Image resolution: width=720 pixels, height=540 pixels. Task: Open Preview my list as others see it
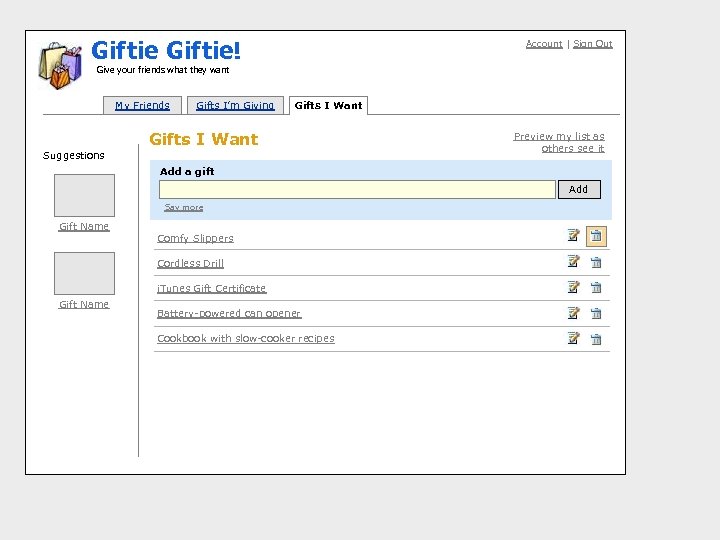point(559,142)
